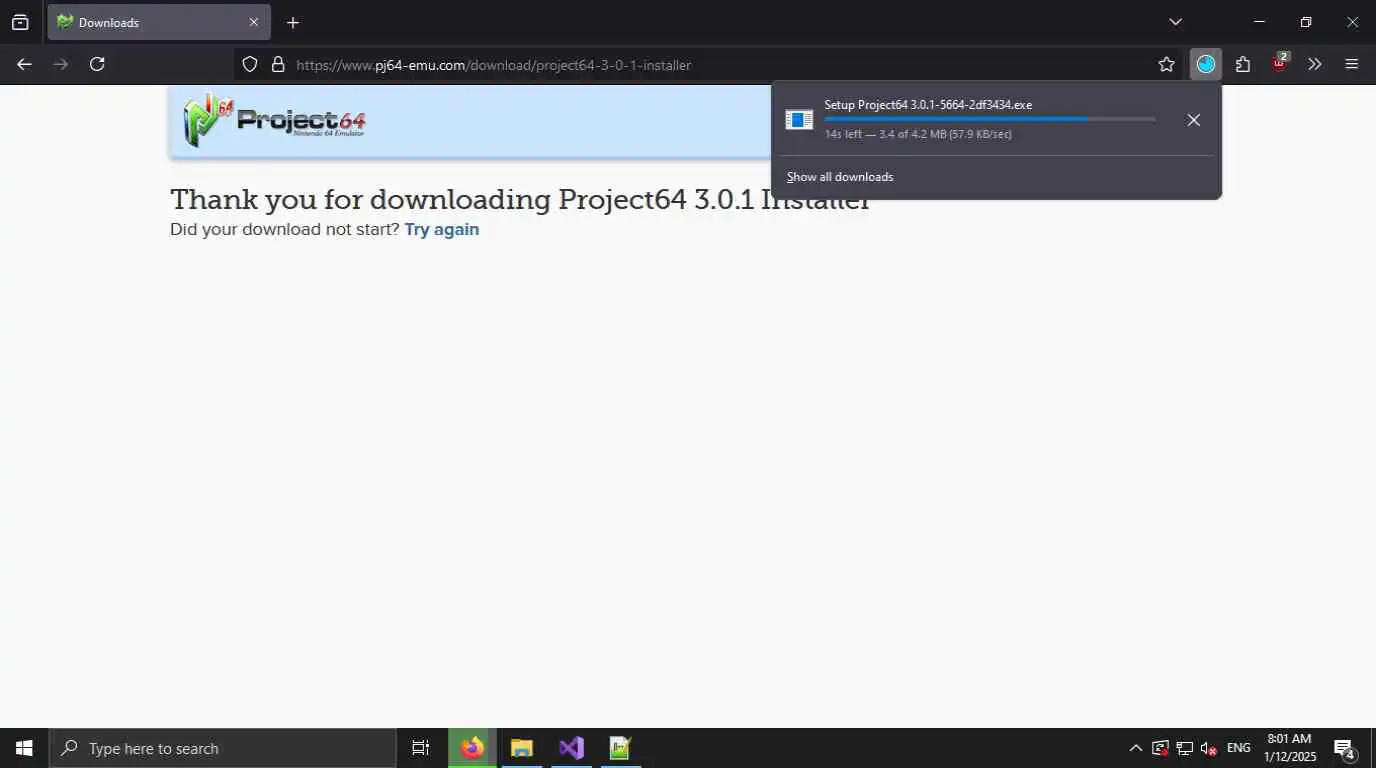This screenshot has width=1376, height=768.
Task: Click the '14s left — 3.4 of 4.2 MB' status
Action: point(918,134)
